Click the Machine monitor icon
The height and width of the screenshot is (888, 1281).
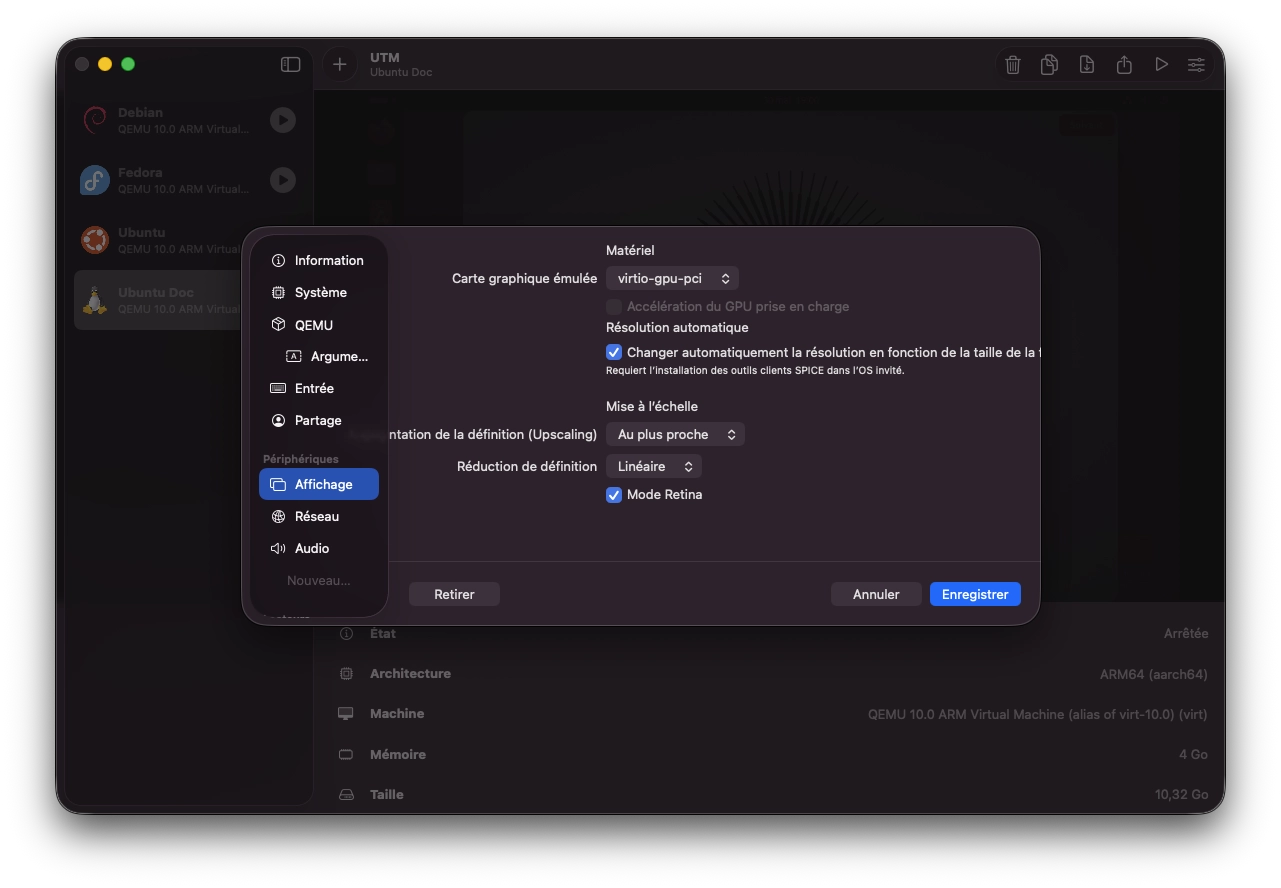pos(346,714)
